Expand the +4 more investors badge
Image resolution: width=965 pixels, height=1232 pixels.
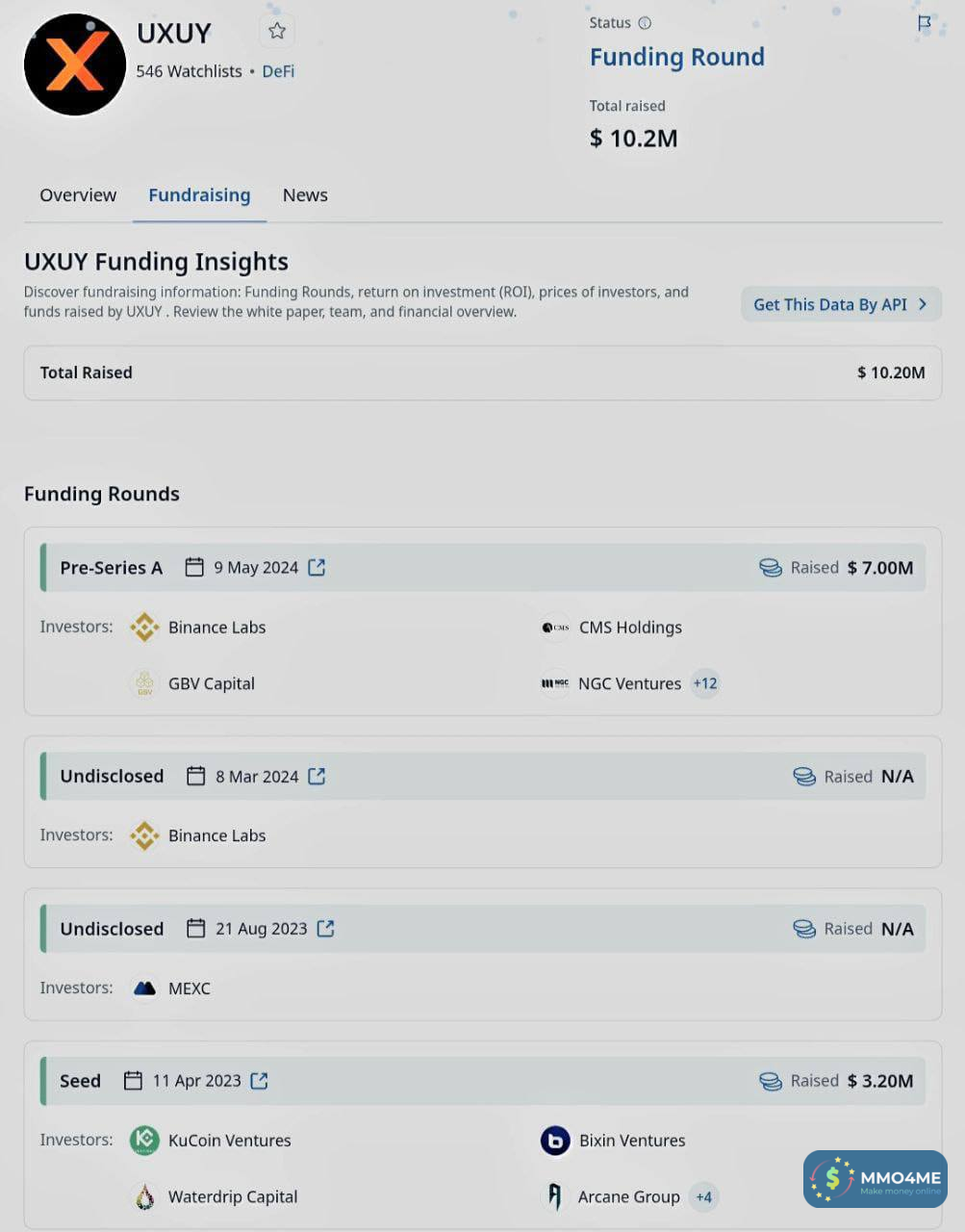704,1197
